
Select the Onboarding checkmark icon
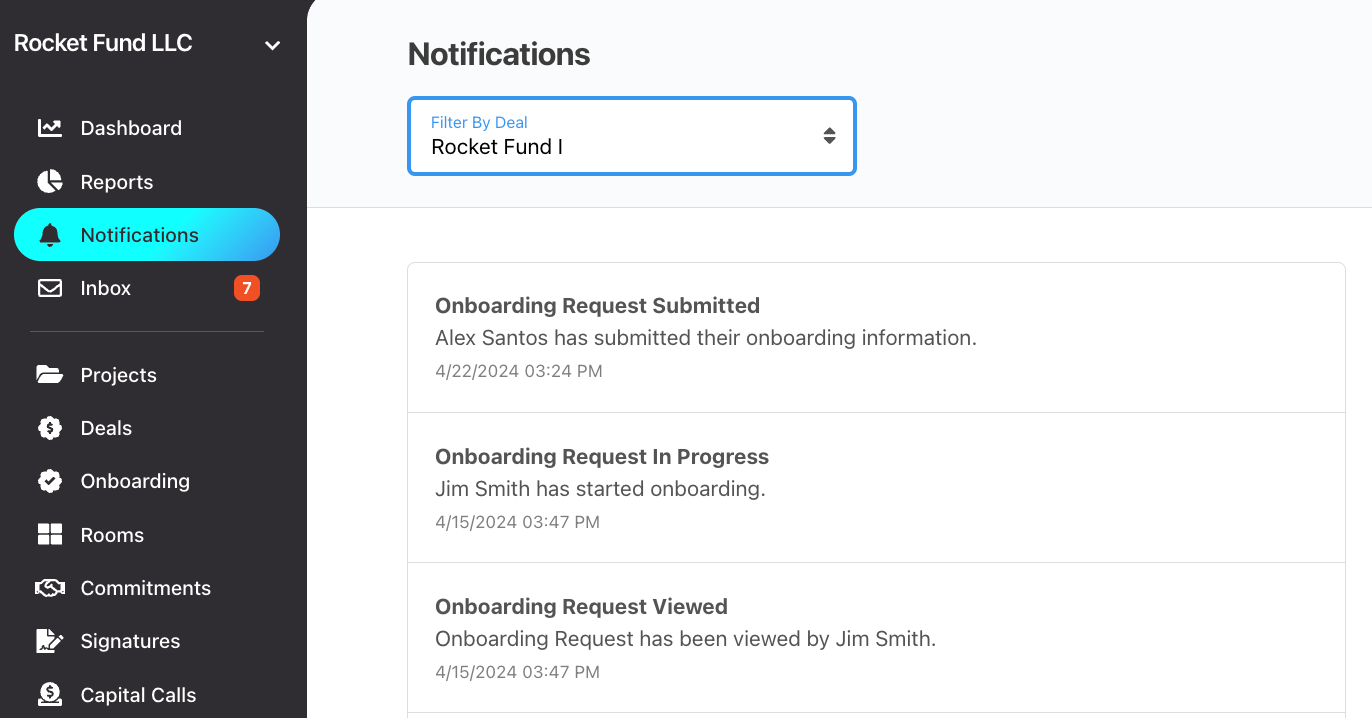50,481
